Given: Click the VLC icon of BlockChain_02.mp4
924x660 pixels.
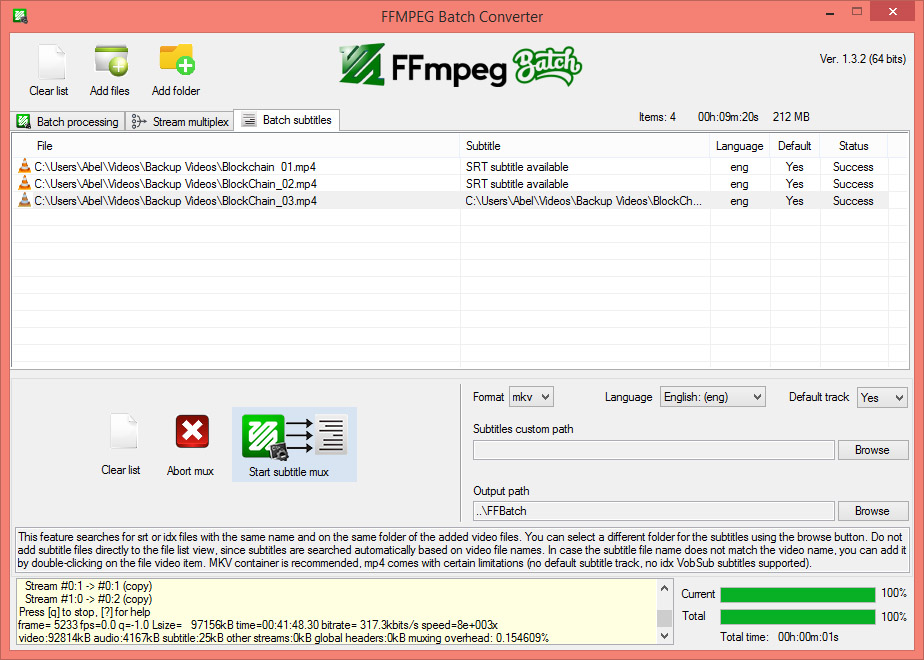Looking at the screenshot, I should (x=24, y=183).
